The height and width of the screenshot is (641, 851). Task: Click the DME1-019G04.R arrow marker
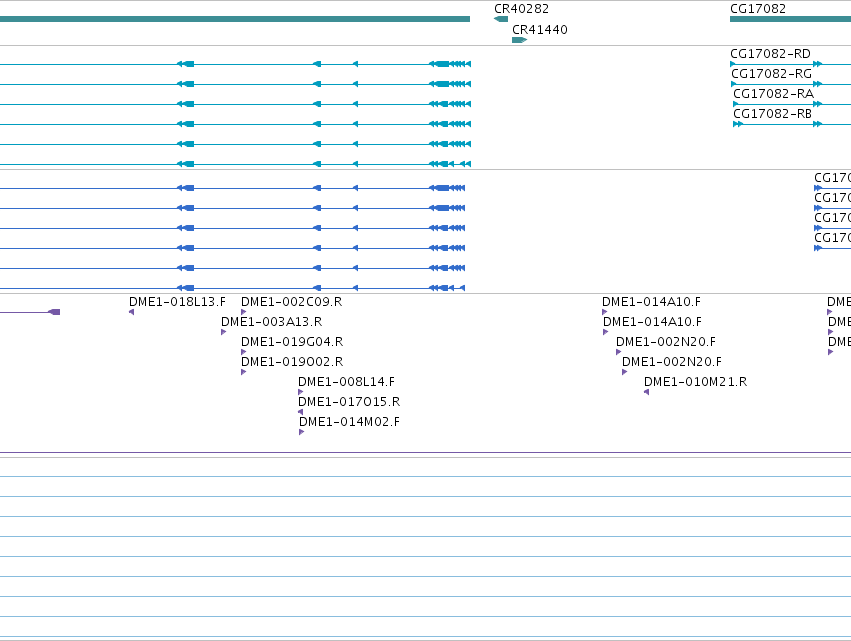(244, 352)
